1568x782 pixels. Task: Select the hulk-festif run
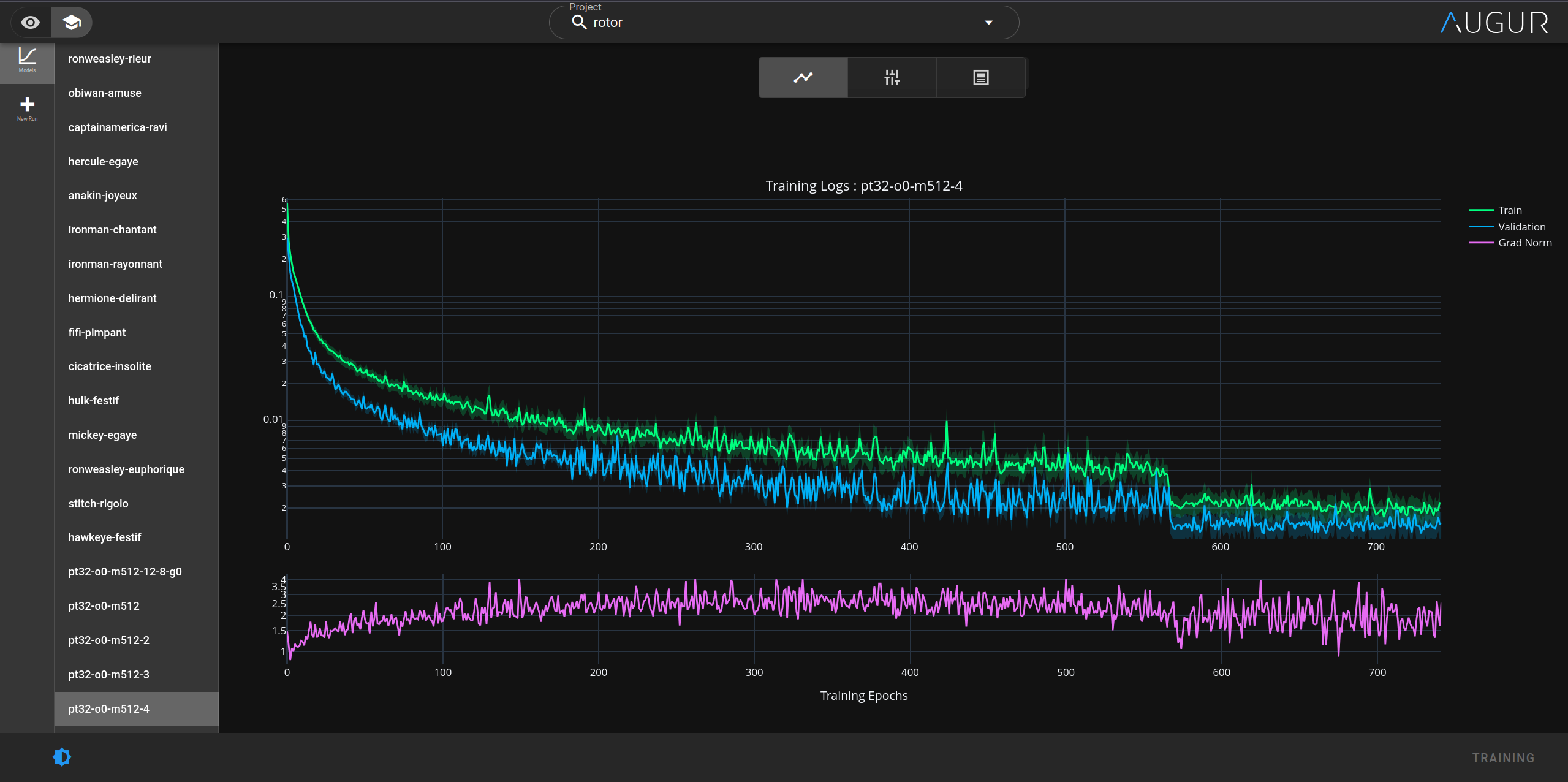(x=94, y=400)
